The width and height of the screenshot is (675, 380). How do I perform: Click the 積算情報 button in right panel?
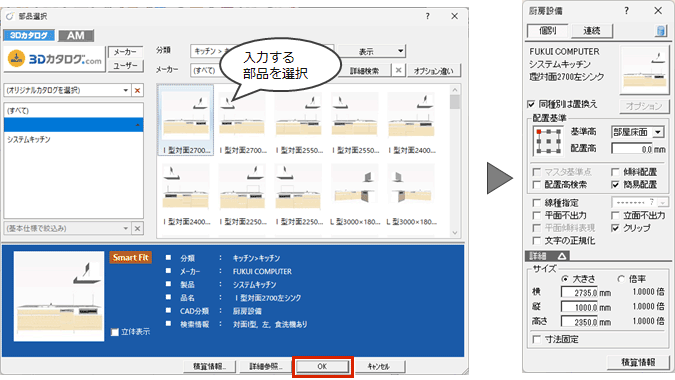pyautogui.click(x=638, y=362)
